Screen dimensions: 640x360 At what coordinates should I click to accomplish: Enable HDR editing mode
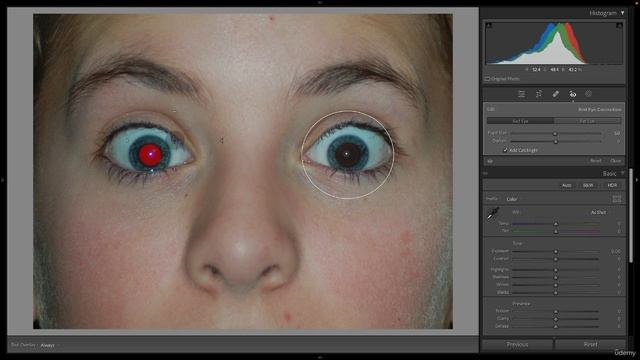[612, 185]
